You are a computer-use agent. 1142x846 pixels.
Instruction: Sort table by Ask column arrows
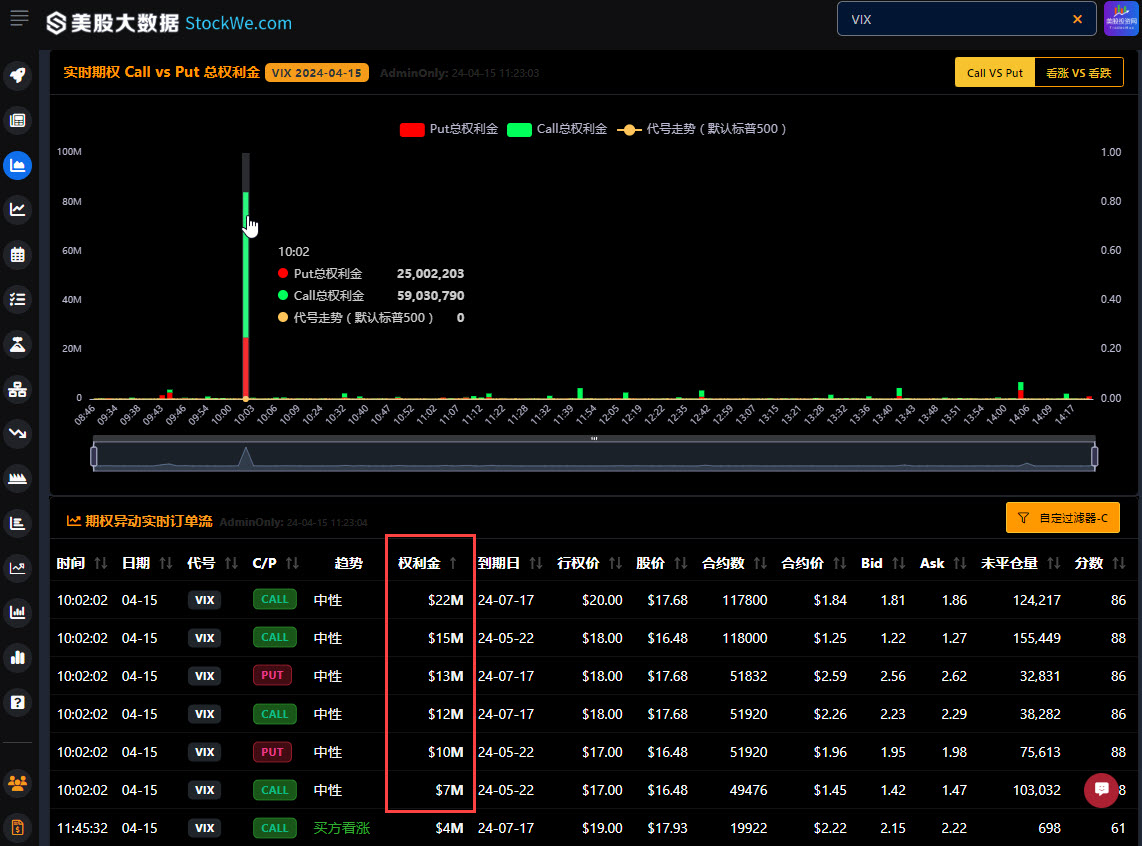pyautogui.click(x=960, y=563)
